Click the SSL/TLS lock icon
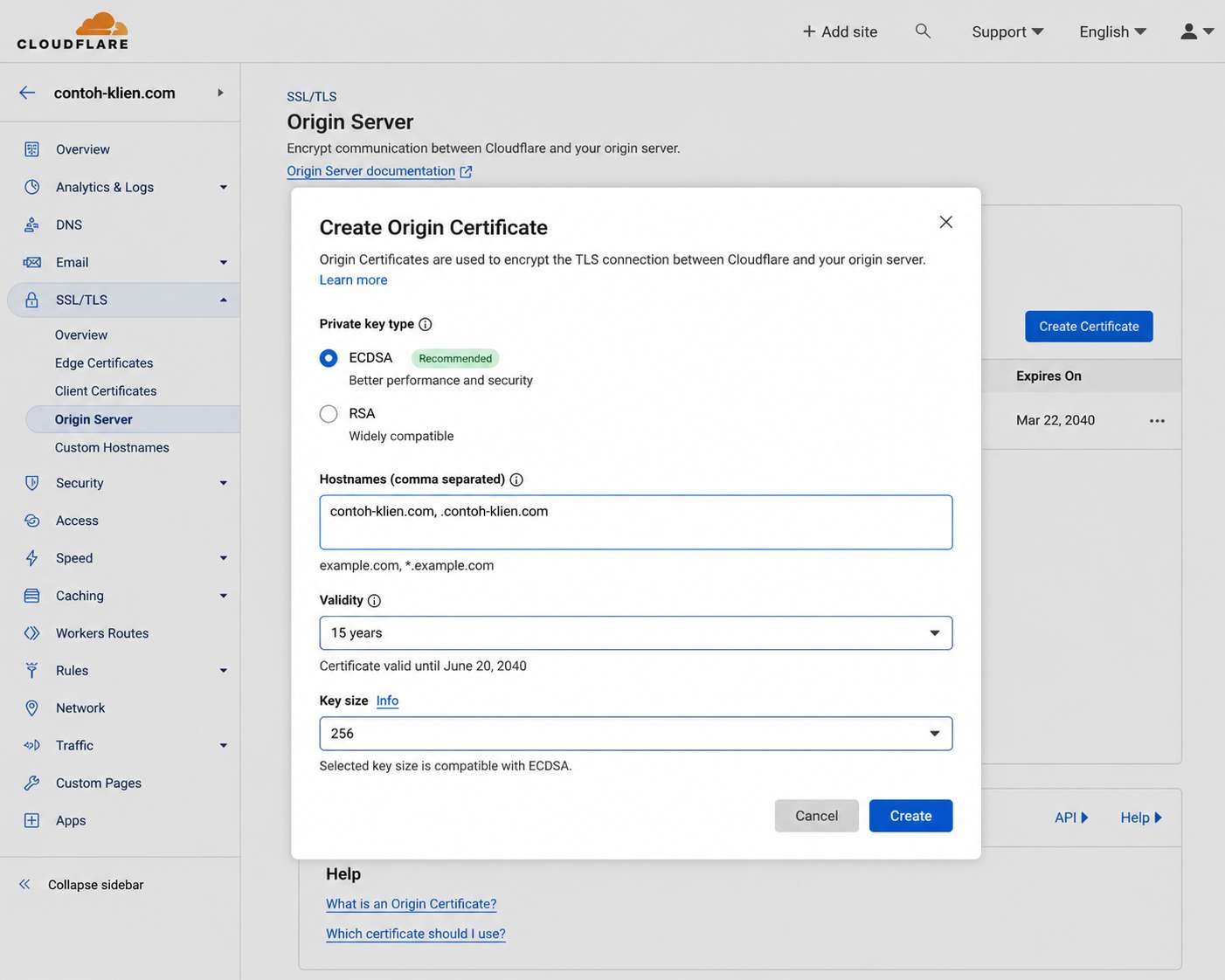 [x=31, y=300]
